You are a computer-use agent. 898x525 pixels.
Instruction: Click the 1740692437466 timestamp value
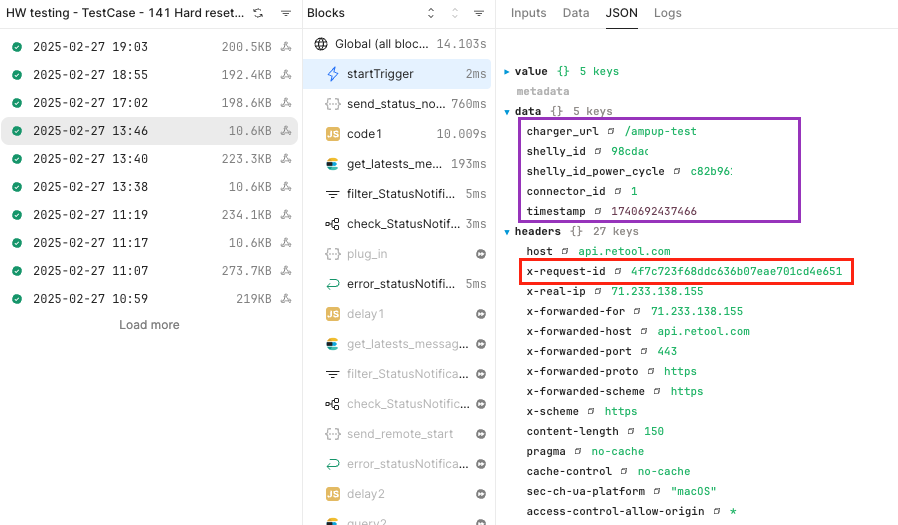click(654, 211)
